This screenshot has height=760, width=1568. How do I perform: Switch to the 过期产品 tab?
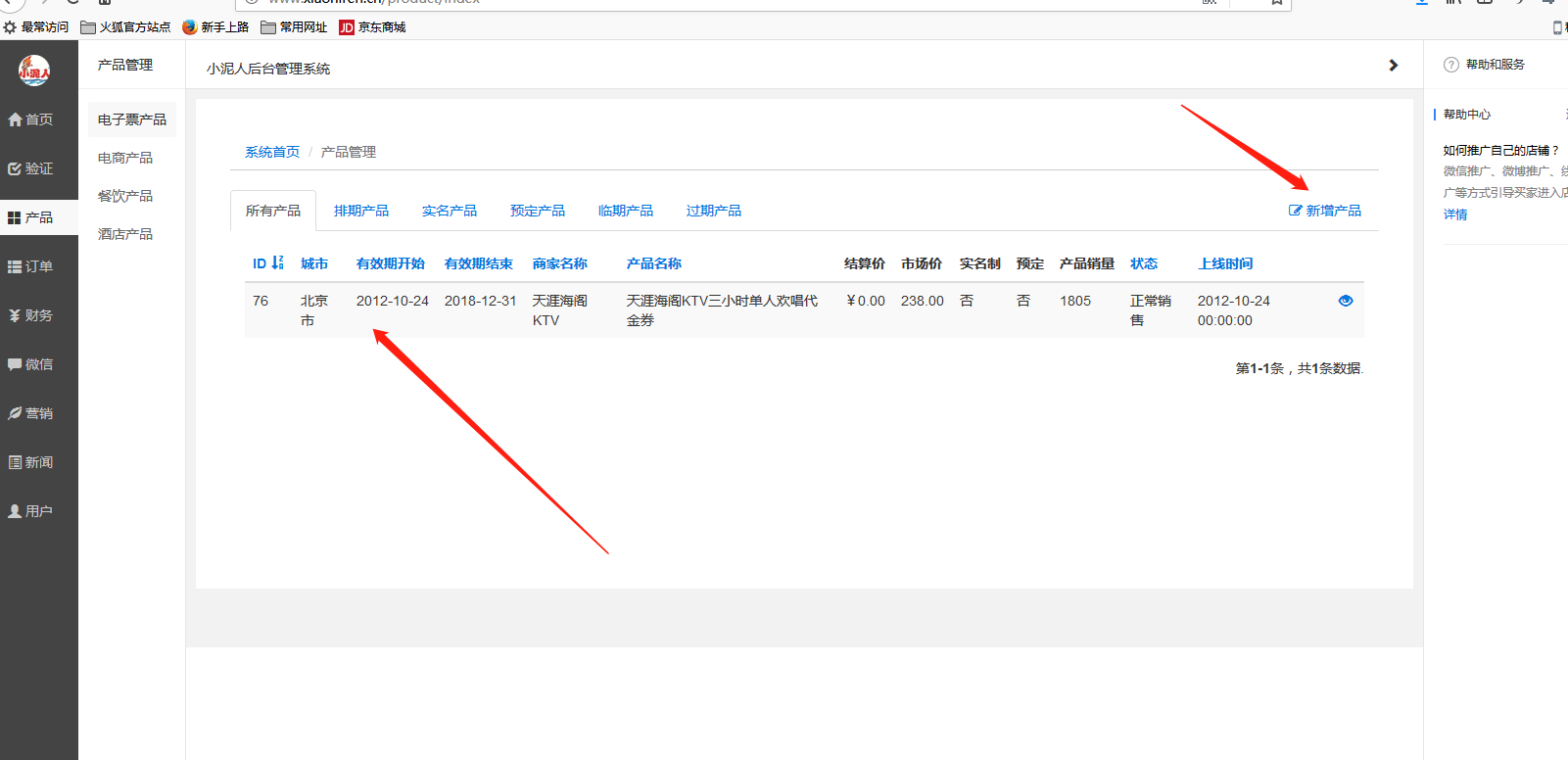tap(713, 211)
